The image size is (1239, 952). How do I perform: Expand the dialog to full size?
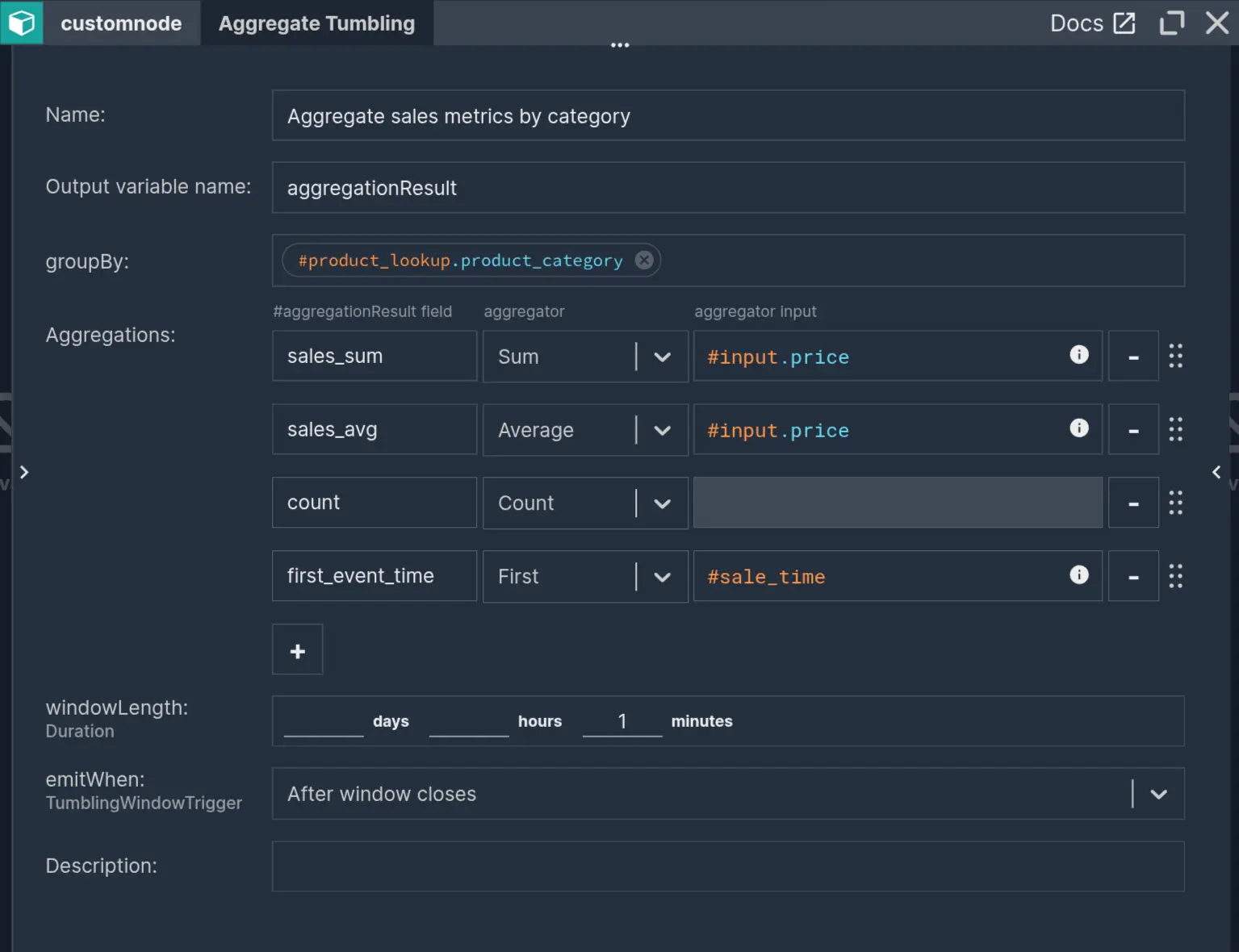[x=1171, y=23]
